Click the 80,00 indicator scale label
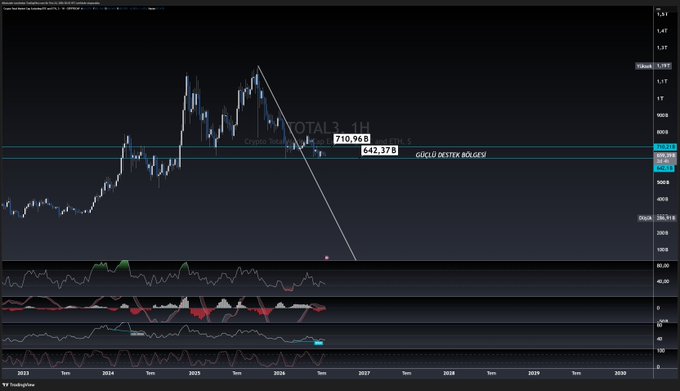680x391 pixels. pyautogui.click(x=663, y=265)
